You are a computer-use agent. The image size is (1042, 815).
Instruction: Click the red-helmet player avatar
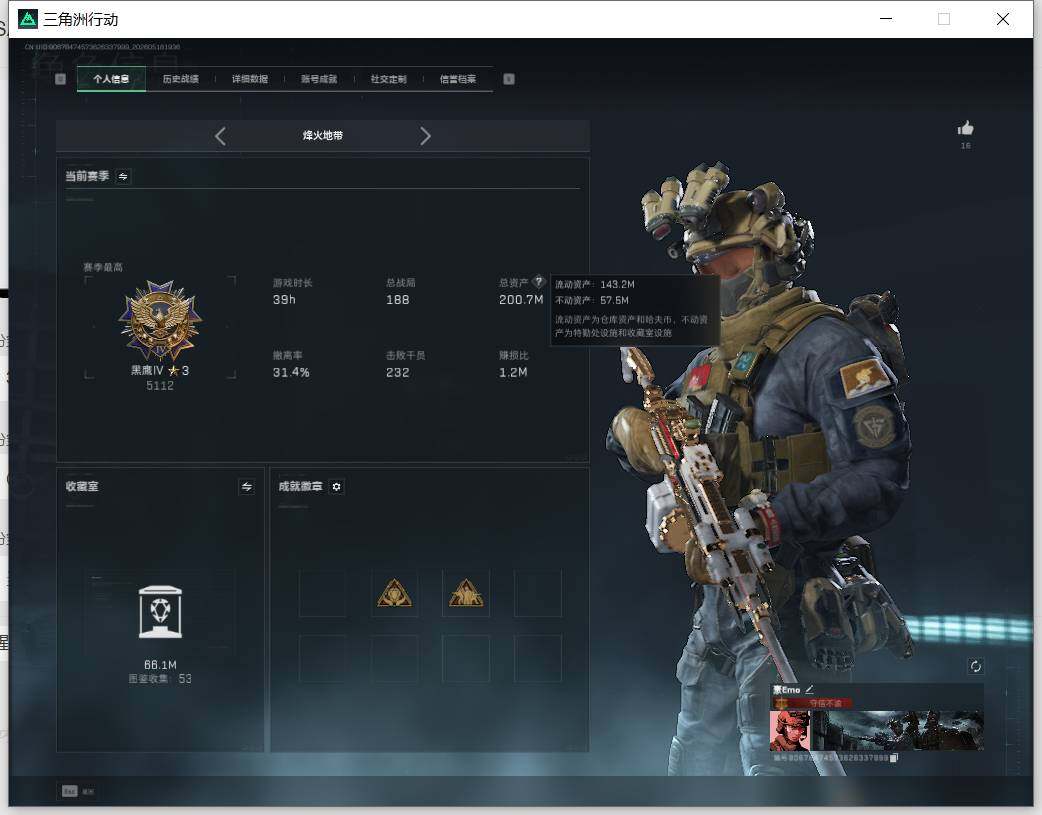pos(790,731)
